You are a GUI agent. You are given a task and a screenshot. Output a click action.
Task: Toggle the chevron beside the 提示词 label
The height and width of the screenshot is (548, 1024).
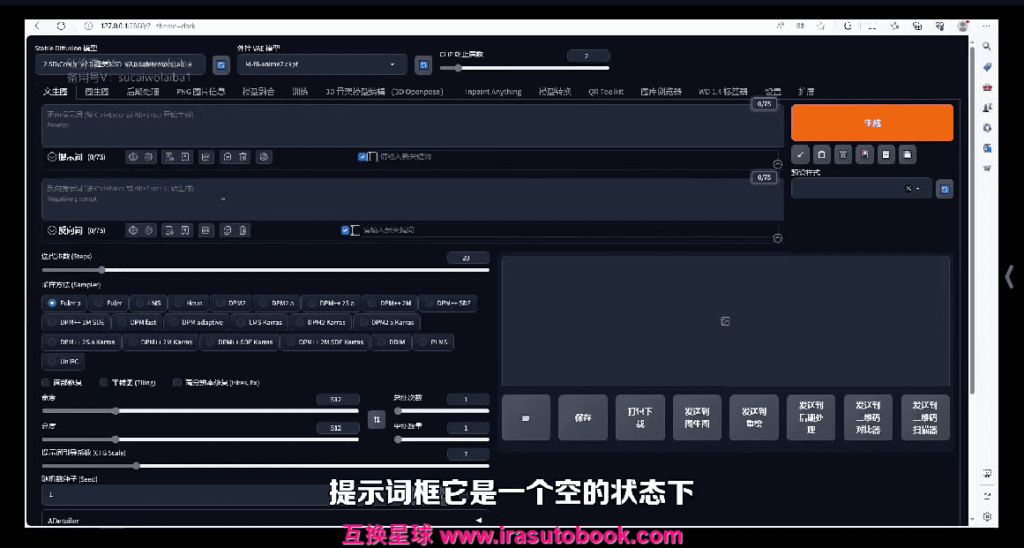tap(52, 157)
